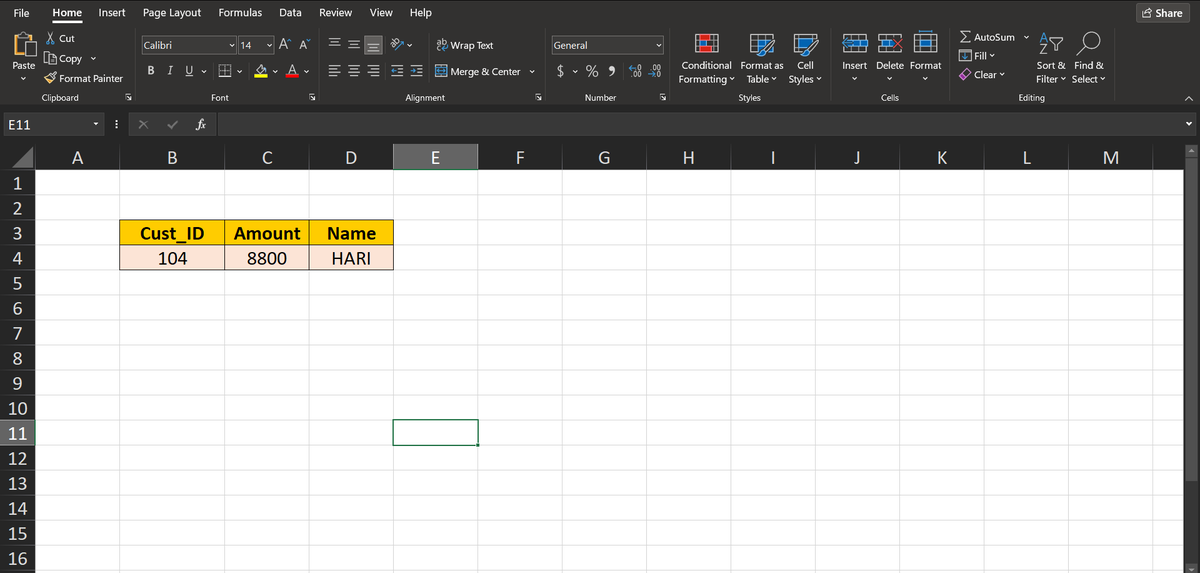Align text right in the cell

click(x=372, y=71)
